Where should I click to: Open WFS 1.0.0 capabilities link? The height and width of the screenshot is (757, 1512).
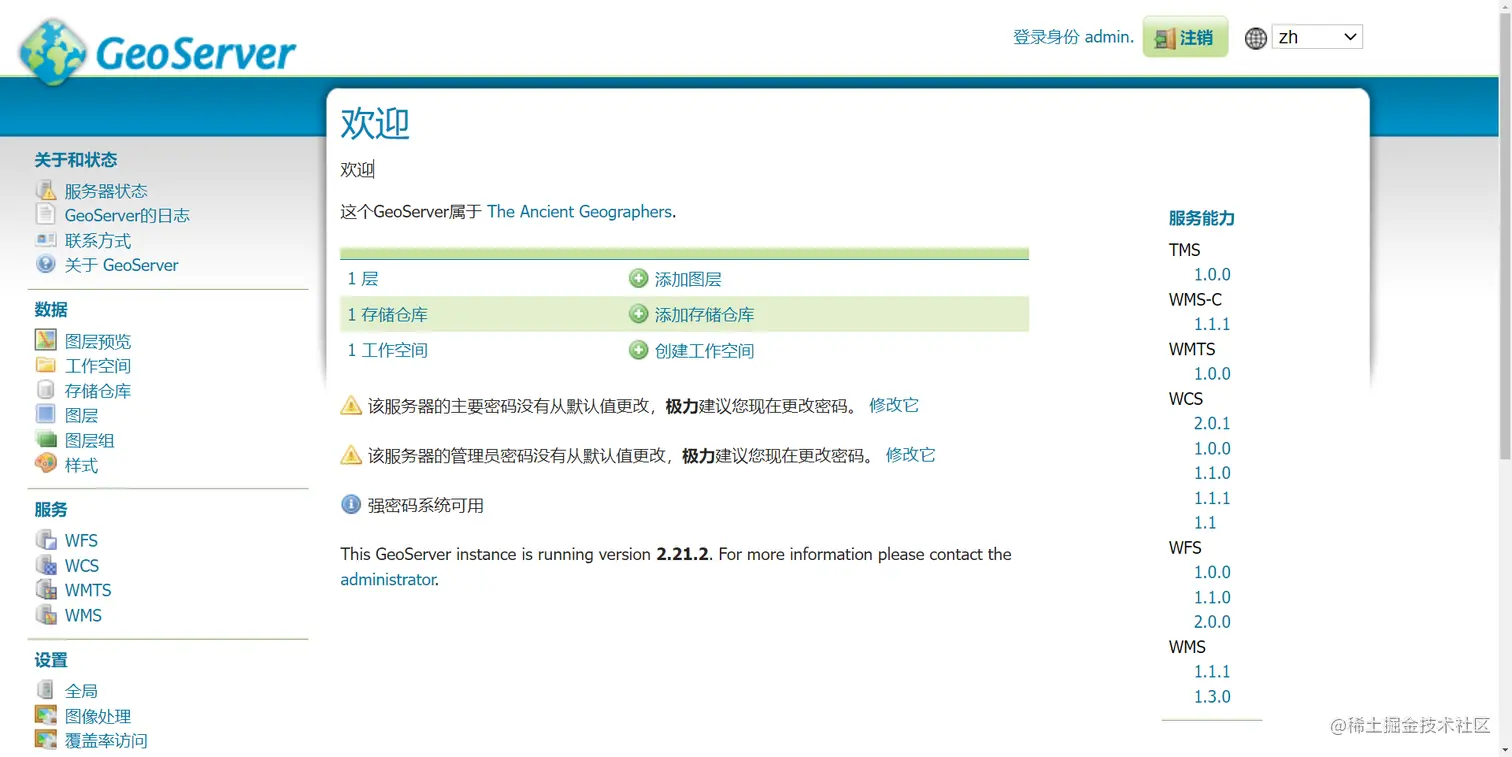point(1212,572)
